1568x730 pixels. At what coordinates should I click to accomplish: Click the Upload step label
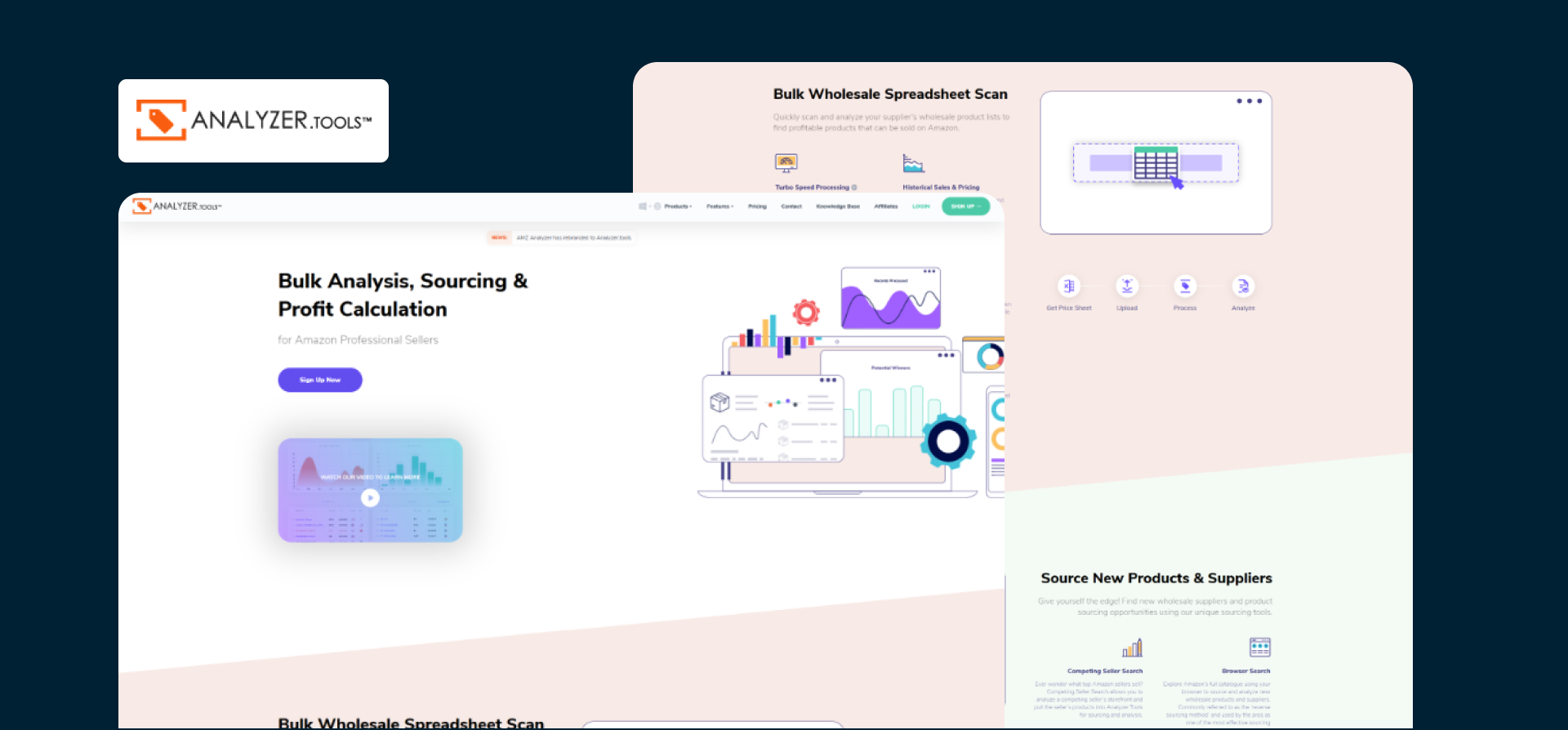click(1127, 308)
